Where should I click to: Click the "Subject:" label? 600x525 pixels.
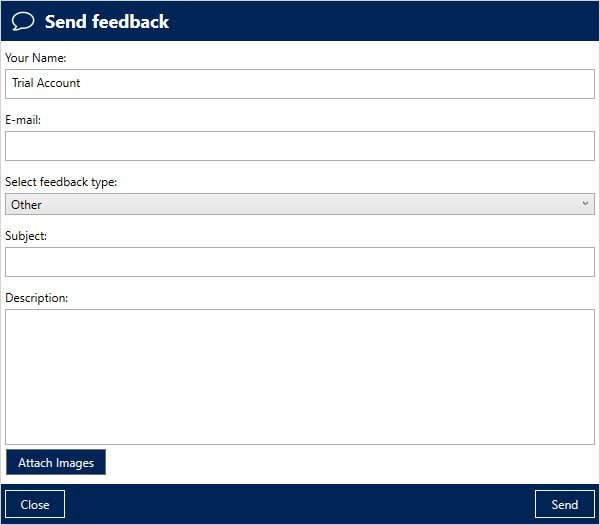tap(26, 236)
